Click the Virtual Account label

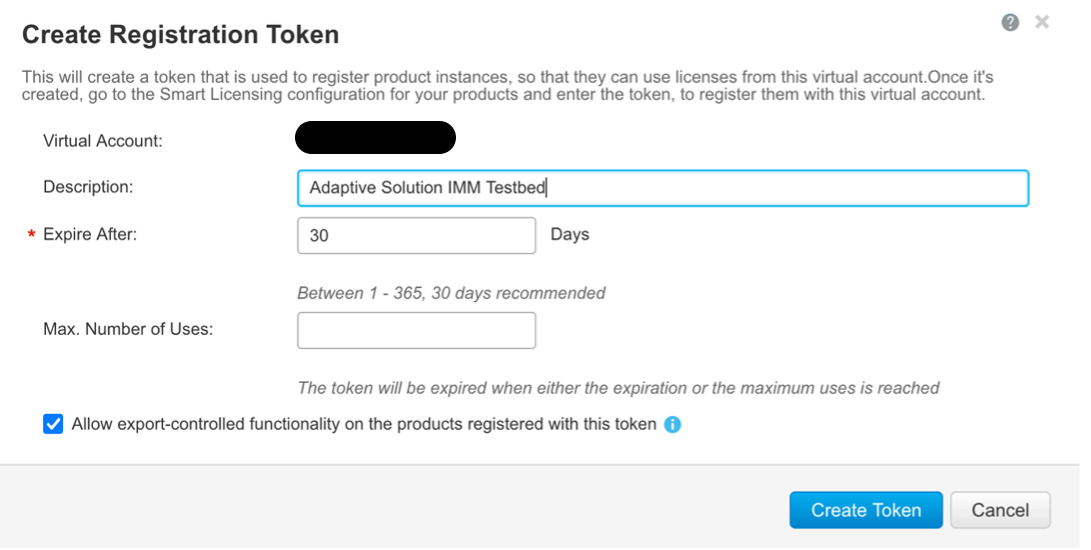click(103, 140)
